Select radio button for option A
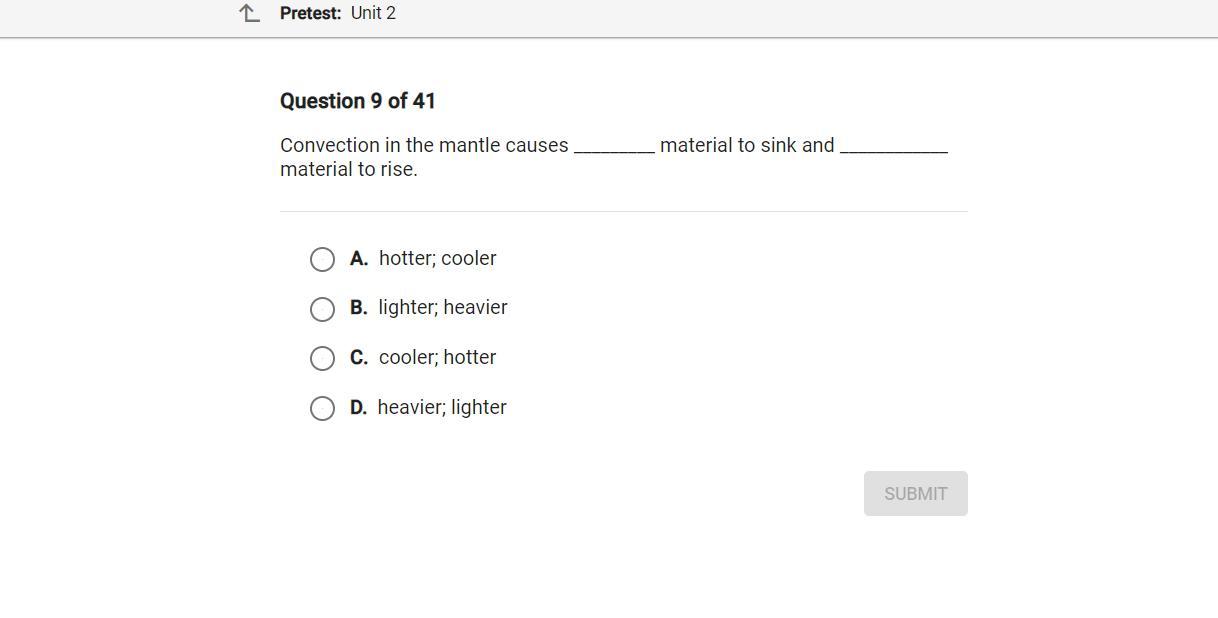The height and width of the screenshot is (618, 1218). tap(322, 260)
